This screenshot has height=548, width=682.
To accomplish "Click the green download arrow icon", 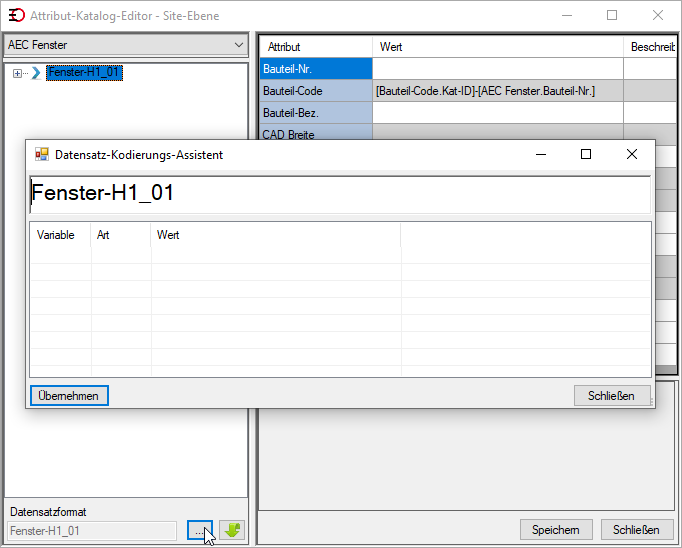I will 232,530.
